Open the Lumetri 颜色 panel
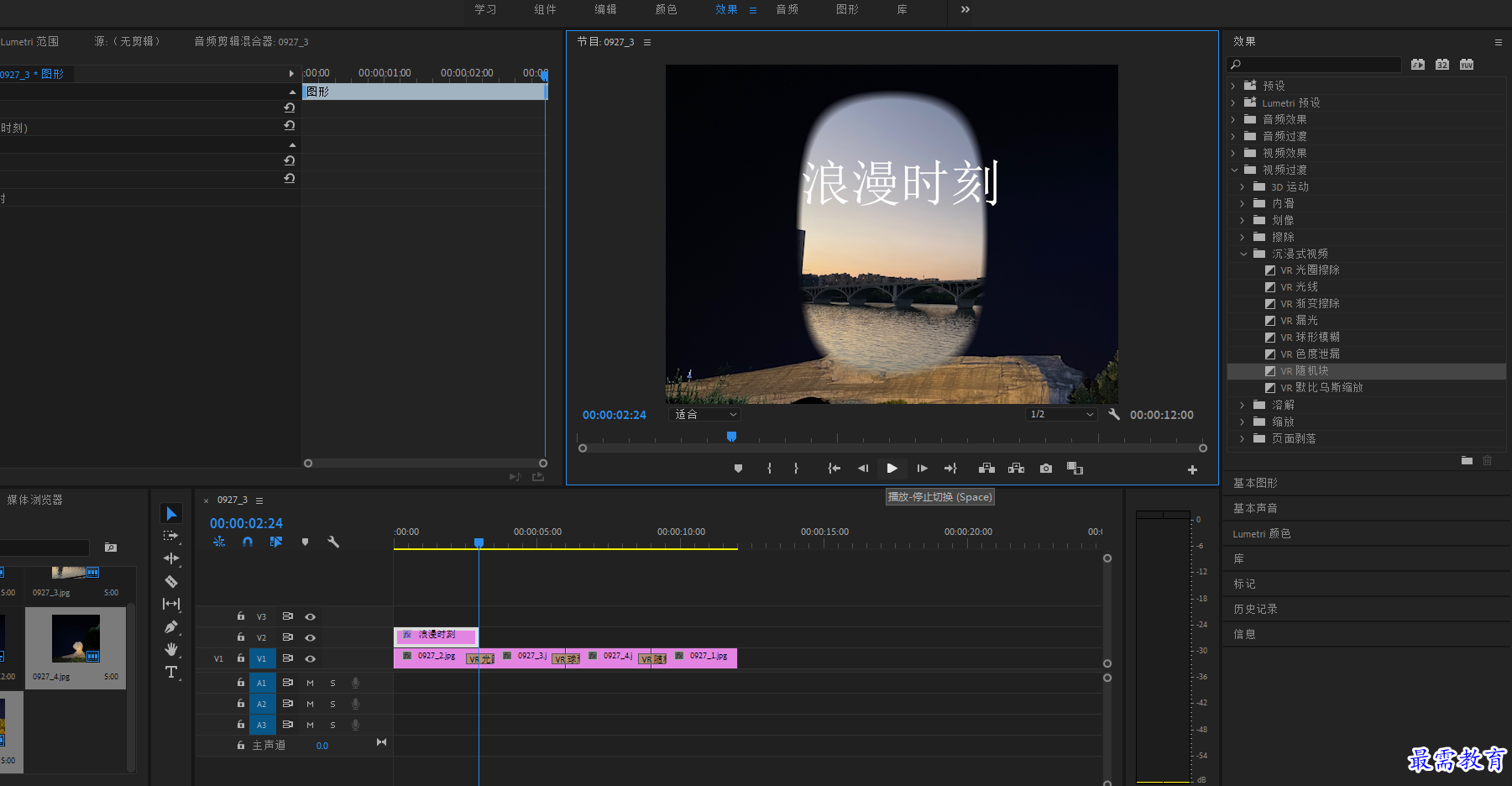The width and height of the screenshot is (1512, 786). (x=1262, y=533)
